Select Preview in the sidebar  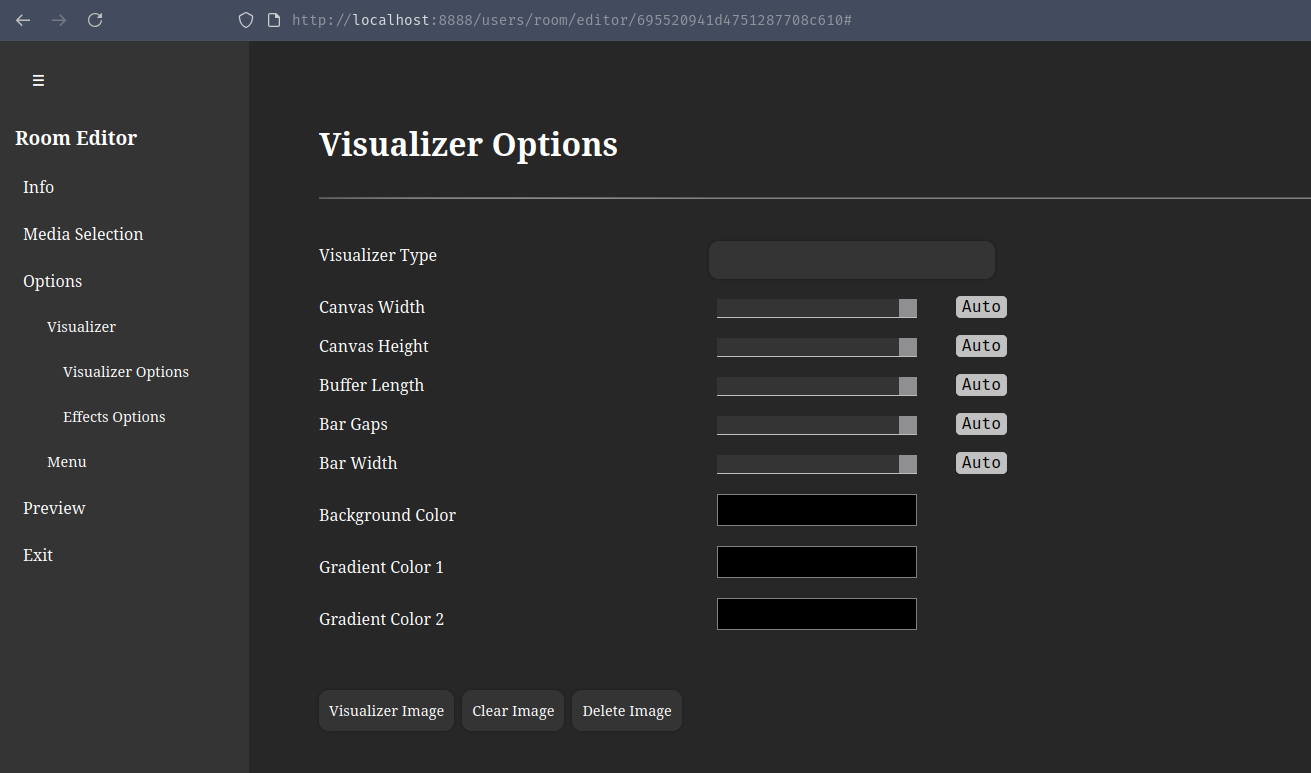click(x=54, y=508)
